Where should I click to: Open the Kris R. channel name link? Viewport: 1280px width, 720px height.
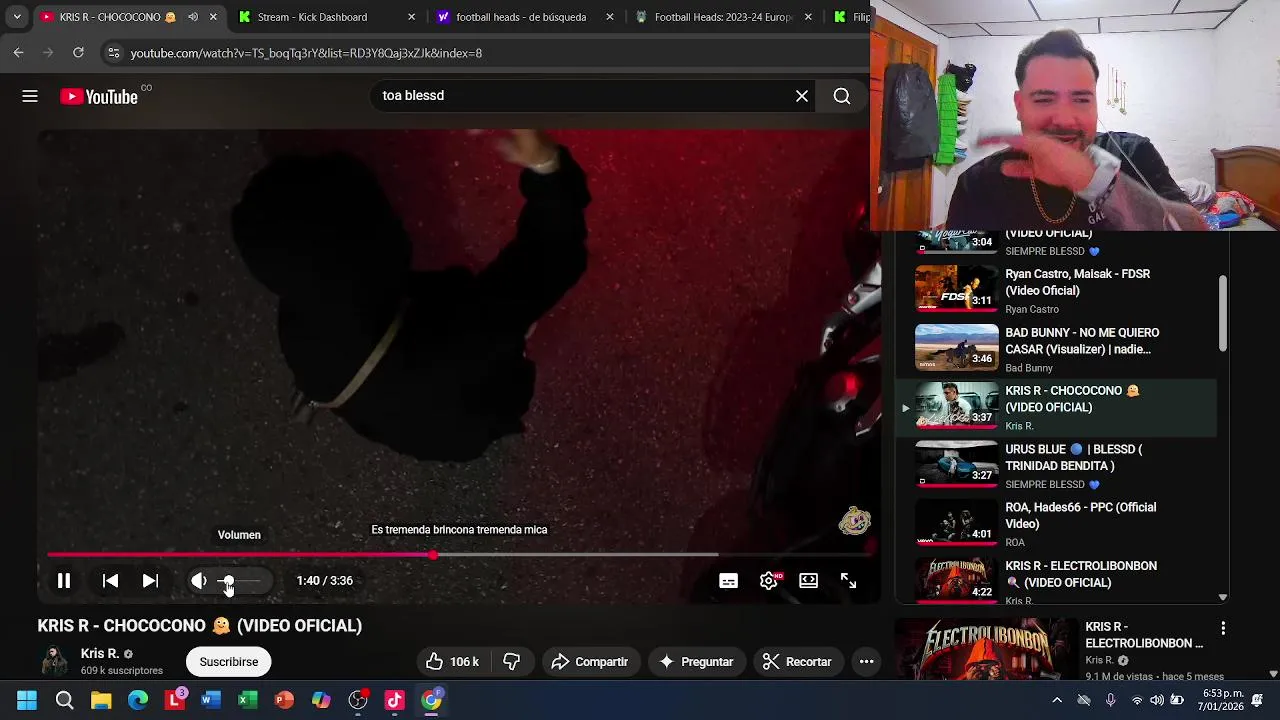[100, 653]
